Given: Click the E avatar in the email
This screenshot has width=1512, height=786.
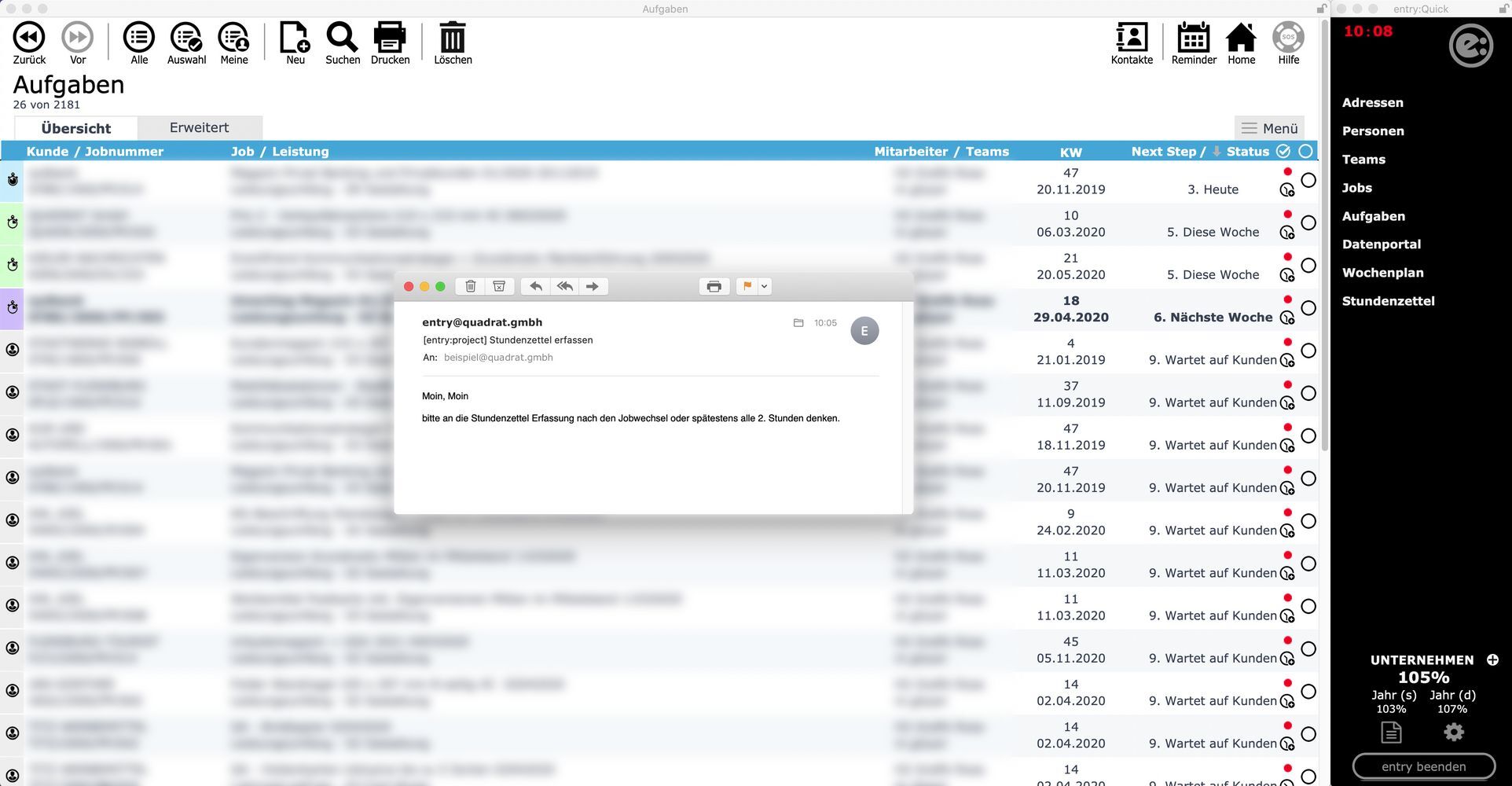Looking at the screenshot, I should coord(864,331).
